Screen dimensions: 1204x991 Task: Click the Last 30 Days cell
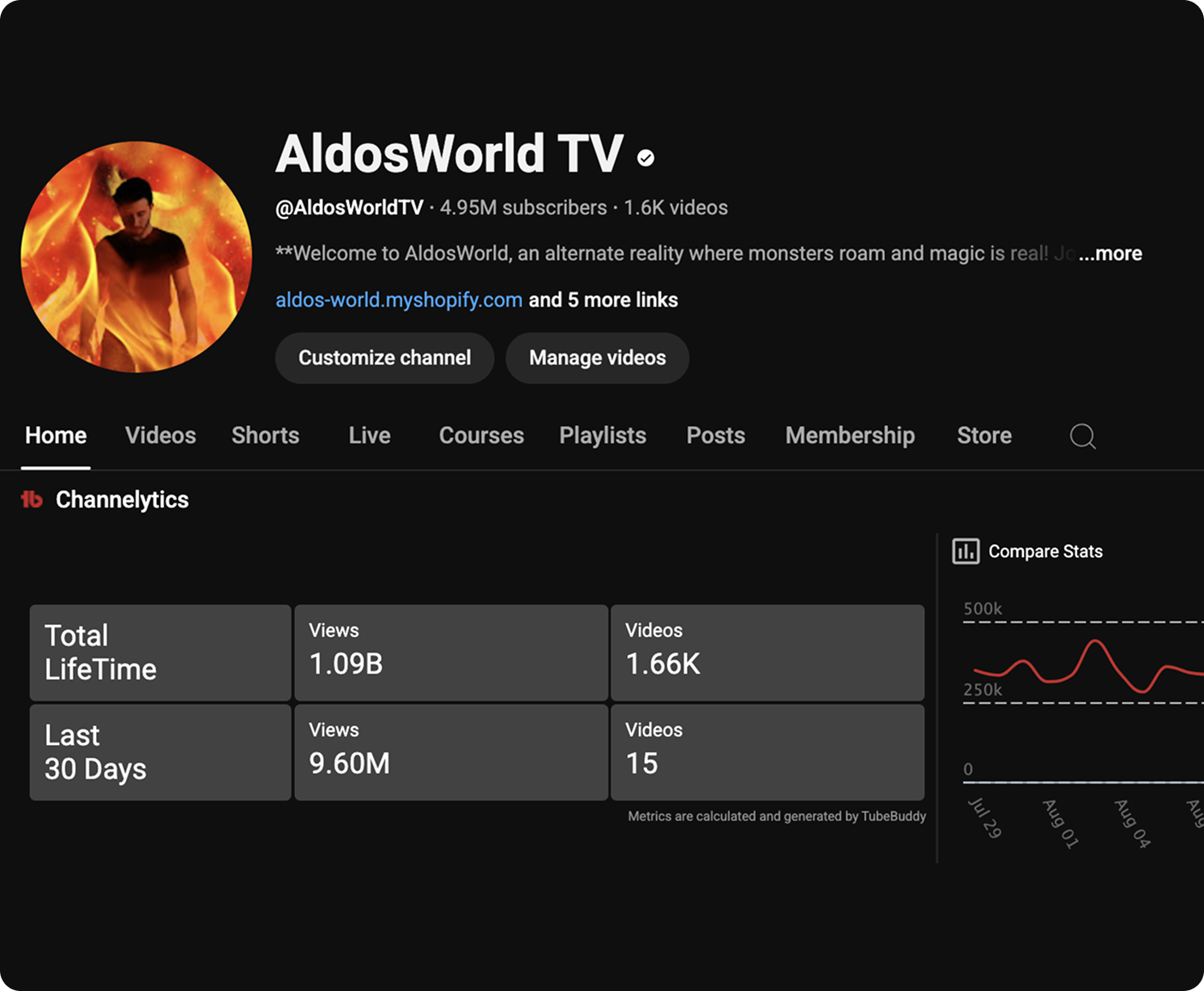point(160,753)
